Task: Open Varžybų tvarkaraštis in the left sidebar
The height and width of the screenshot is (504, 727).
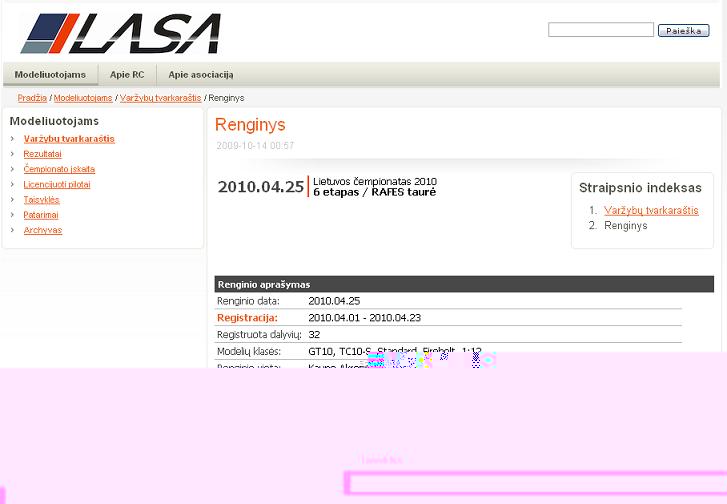Action: [69, 139]
